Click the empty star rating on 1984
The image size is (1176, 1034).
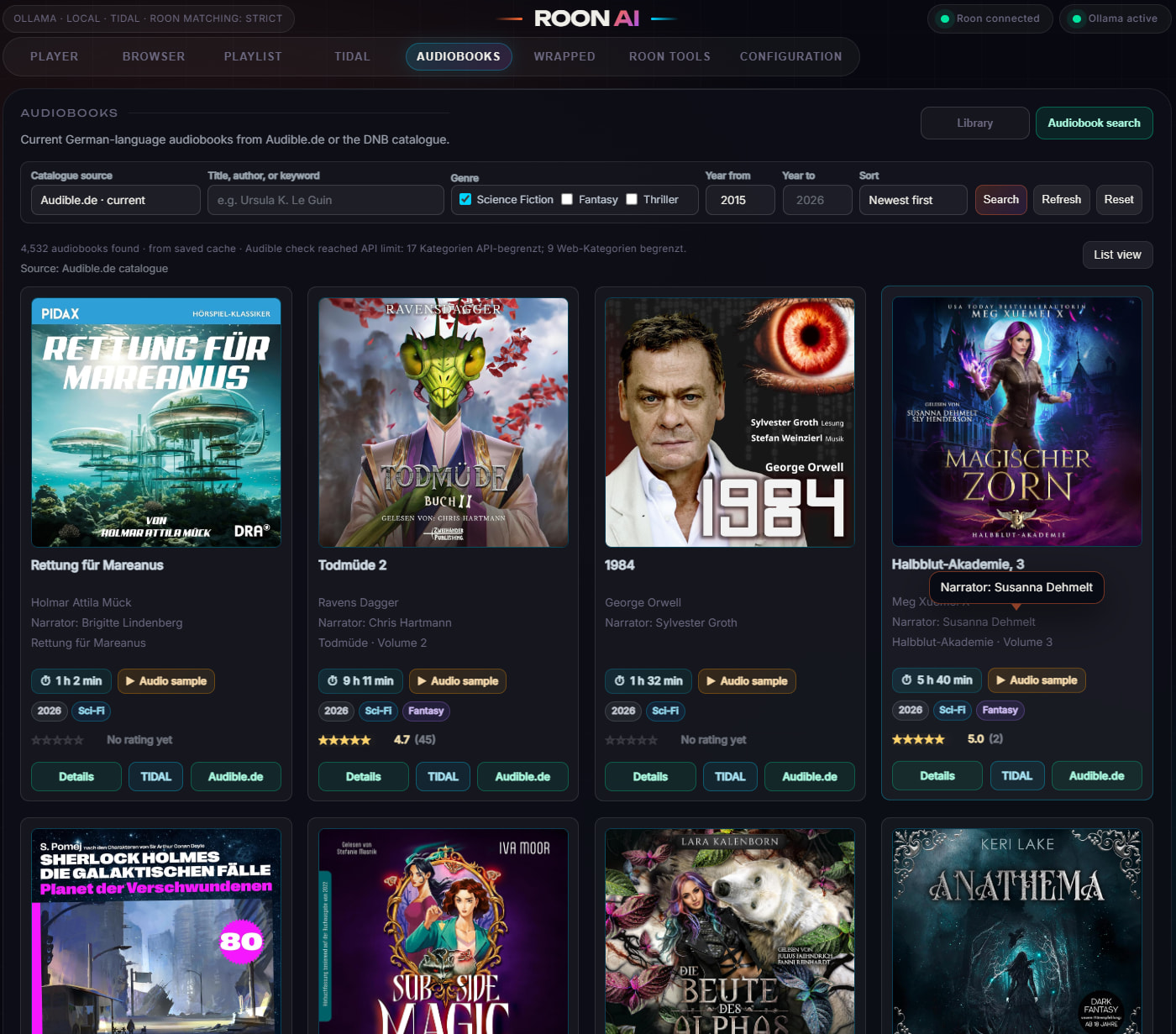[x=632, y=740]
